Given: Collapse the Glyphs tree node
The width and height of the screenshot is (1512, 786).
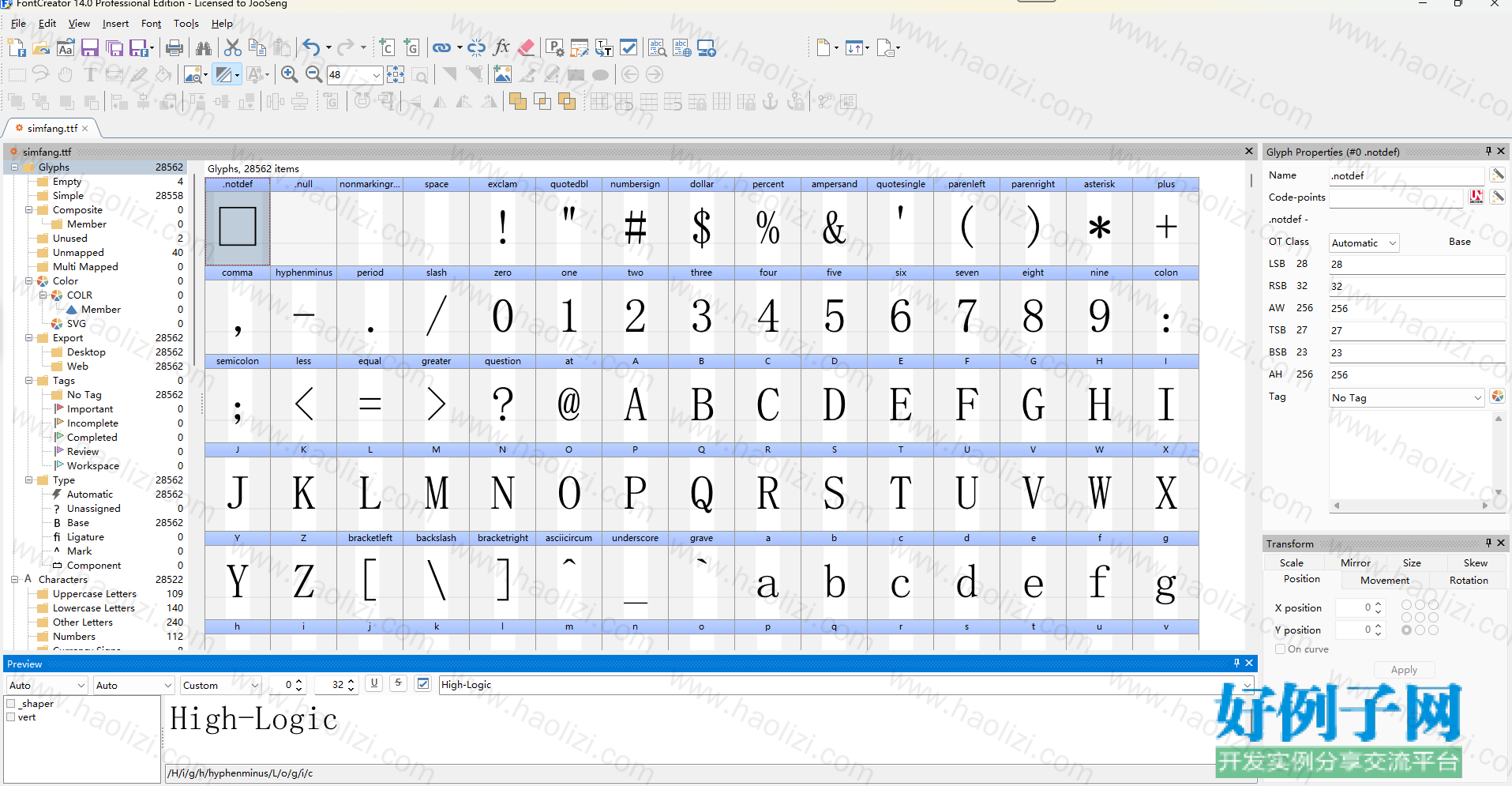Looking at the screenshot, I should 14,167.
